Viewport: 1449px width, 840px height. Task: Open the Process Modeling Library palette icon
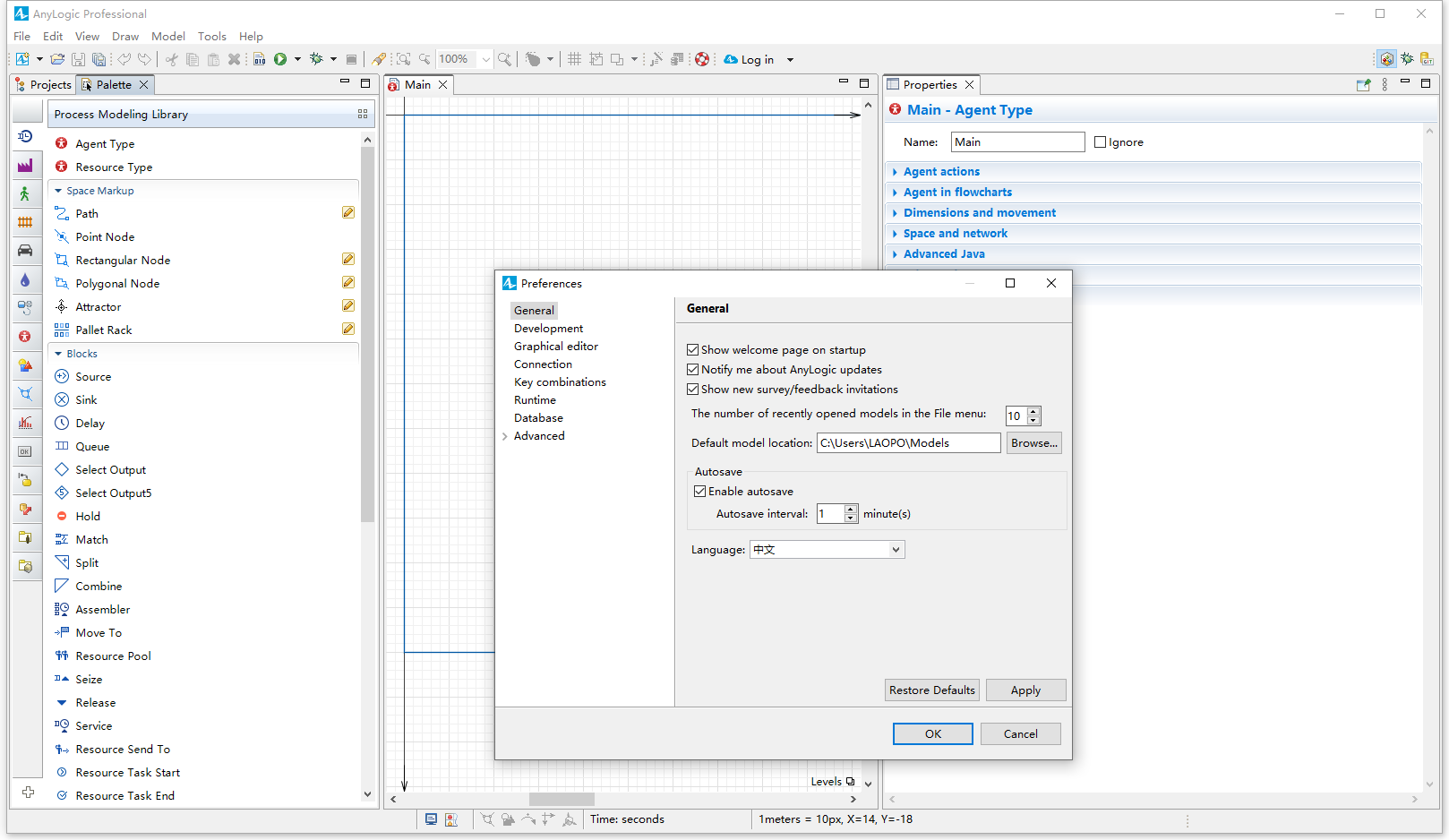[x=25, y=136]
